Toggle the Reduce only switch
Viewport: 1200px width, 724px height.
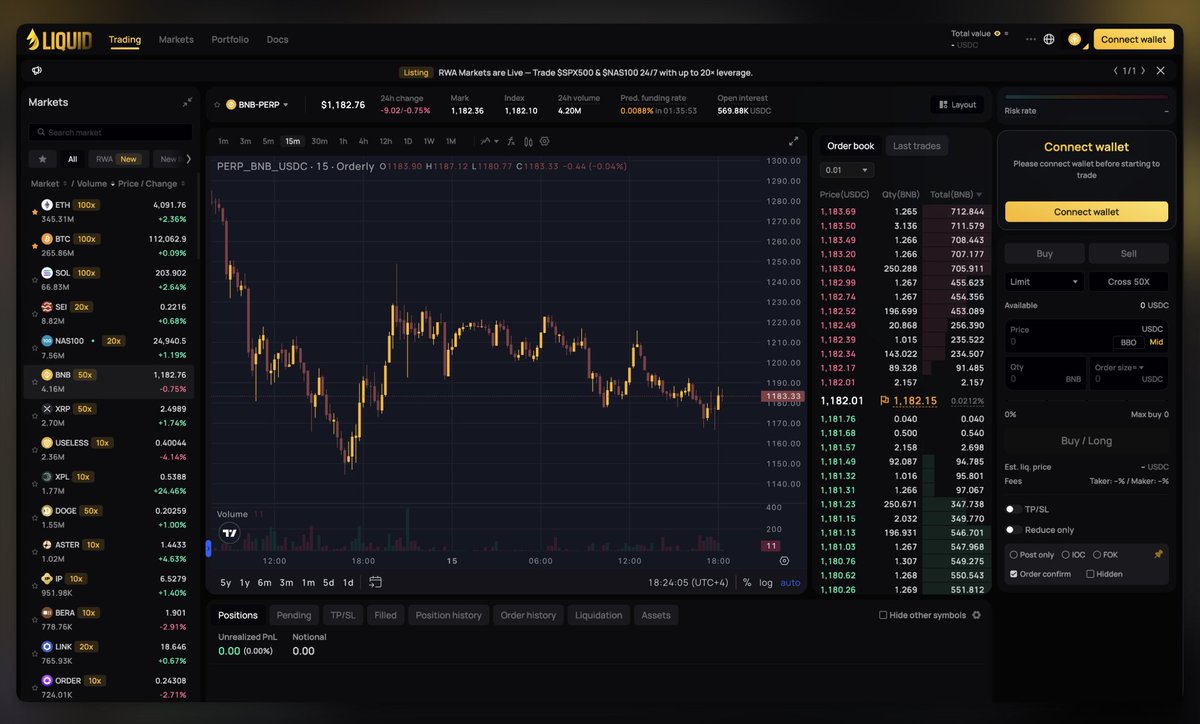(x=1012, y=530)
